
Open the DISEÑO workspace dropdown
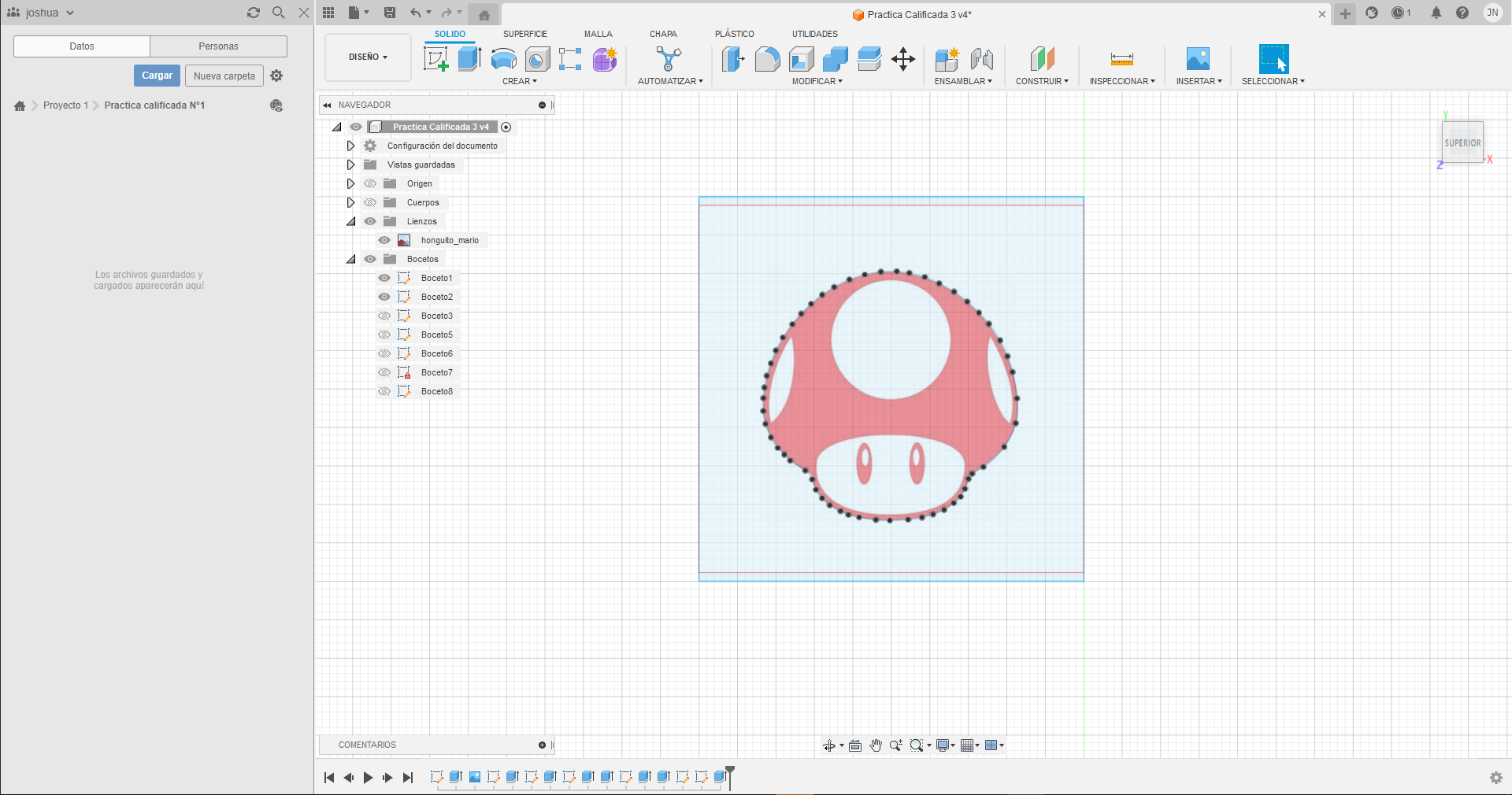coord(368,57)
